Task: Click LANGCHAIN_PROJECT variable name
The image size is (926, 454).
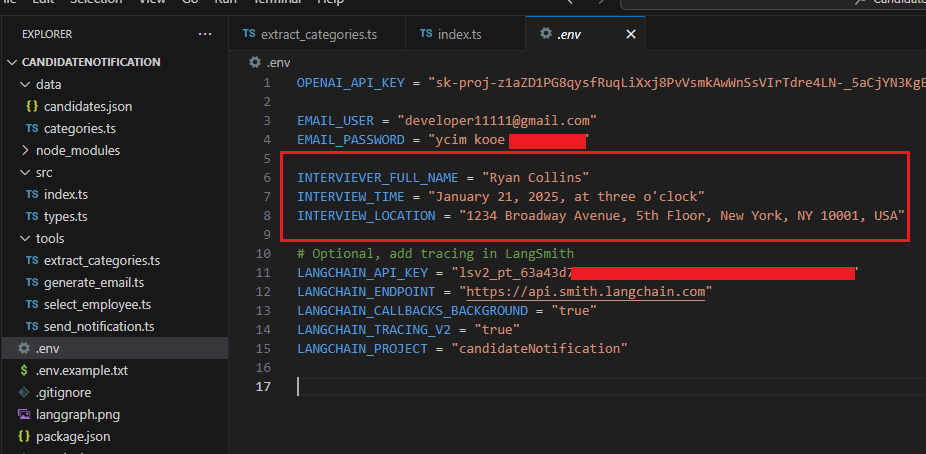Action: [x=363, y=348]
